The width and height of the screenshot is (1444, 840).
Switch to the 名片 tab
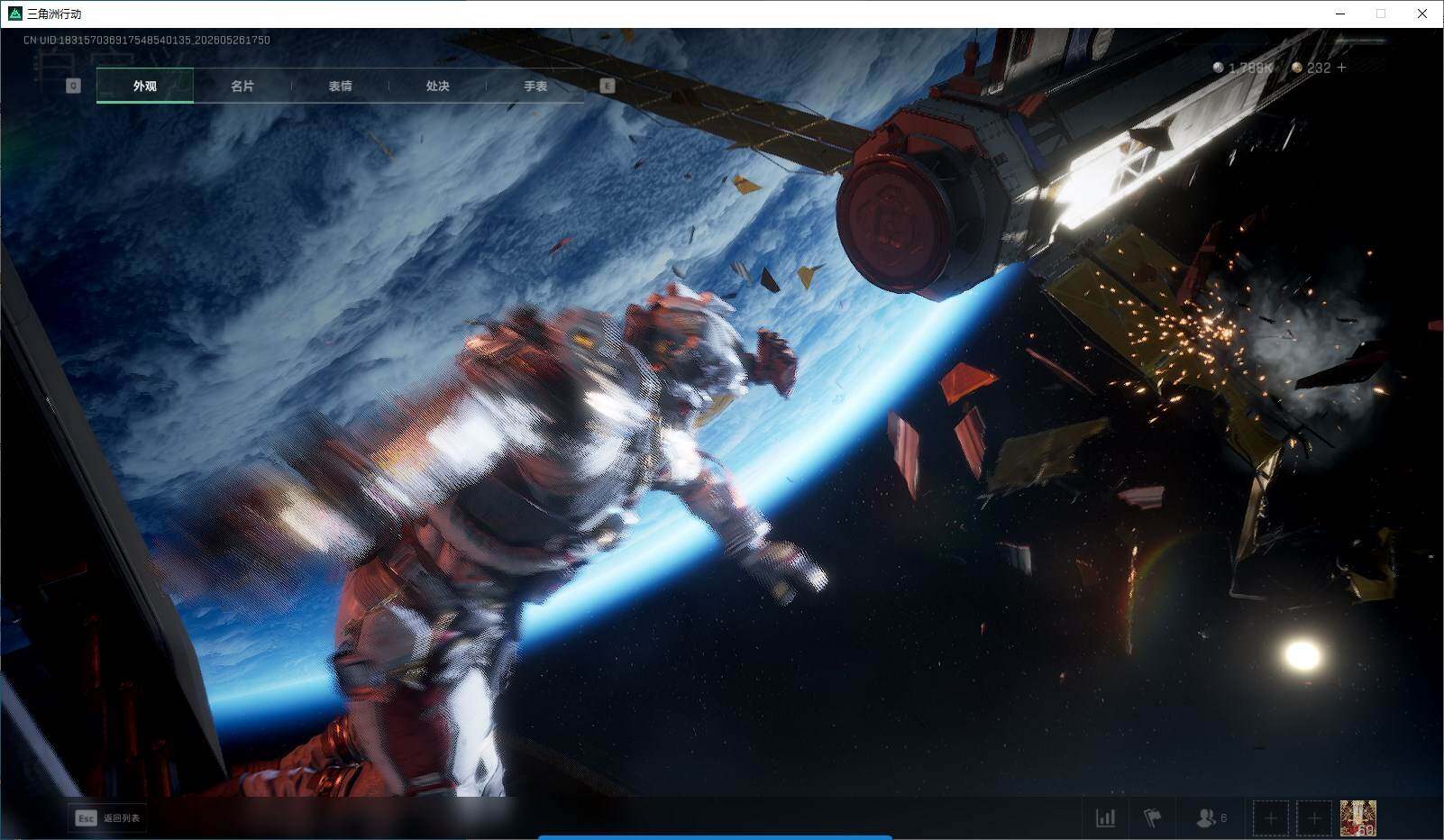click(242, 86)
